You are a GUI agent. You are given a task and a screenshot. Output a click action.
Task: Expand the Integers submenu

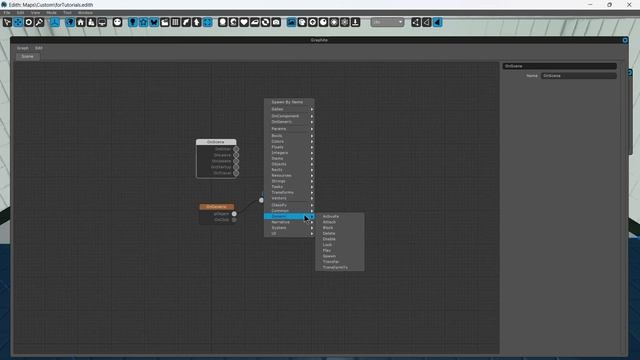point(289,153)
